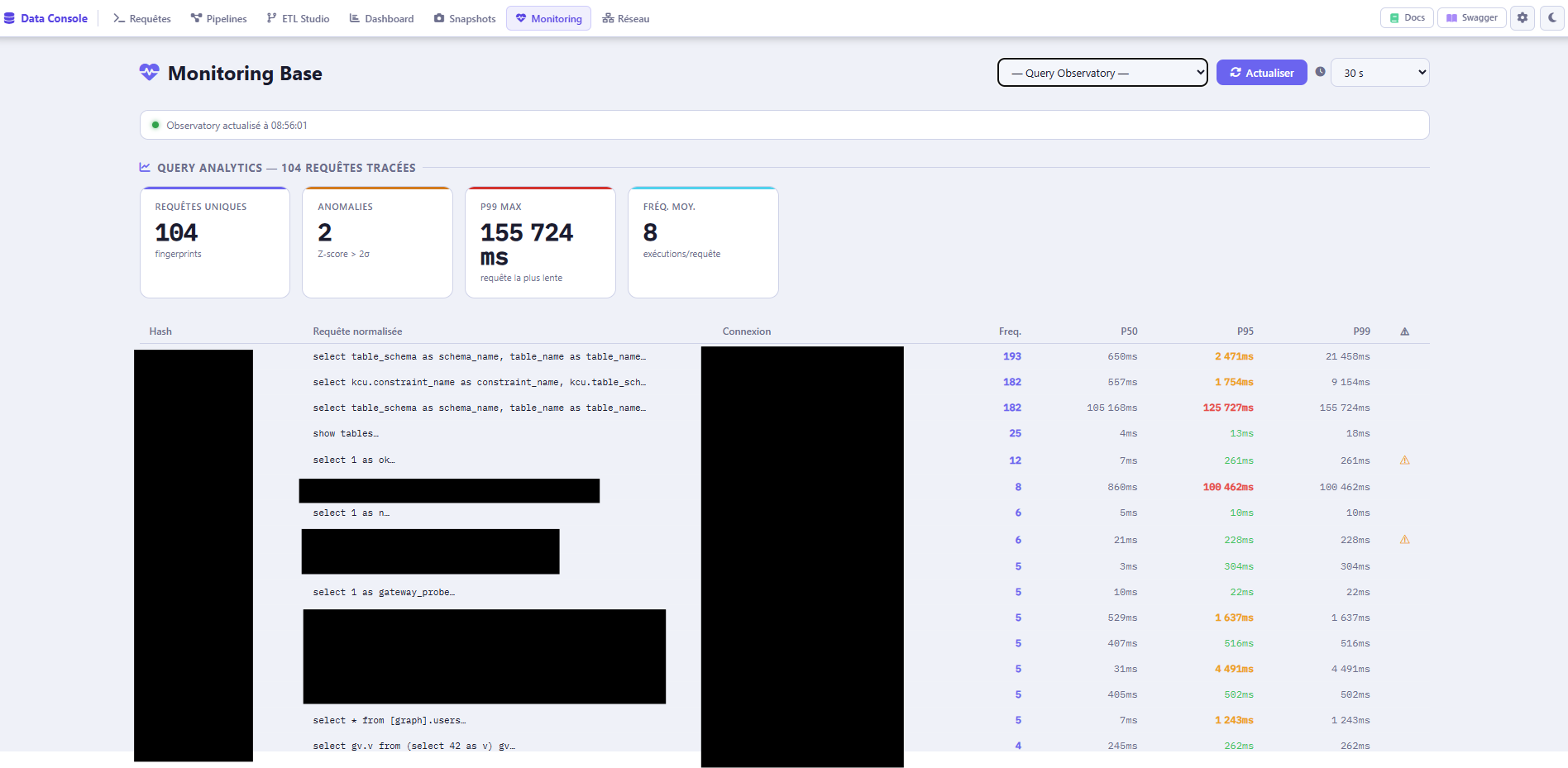Click the Actualiser button
Screen dimensions: 1568x768
pyautogui.click(x=1262, y=73)
